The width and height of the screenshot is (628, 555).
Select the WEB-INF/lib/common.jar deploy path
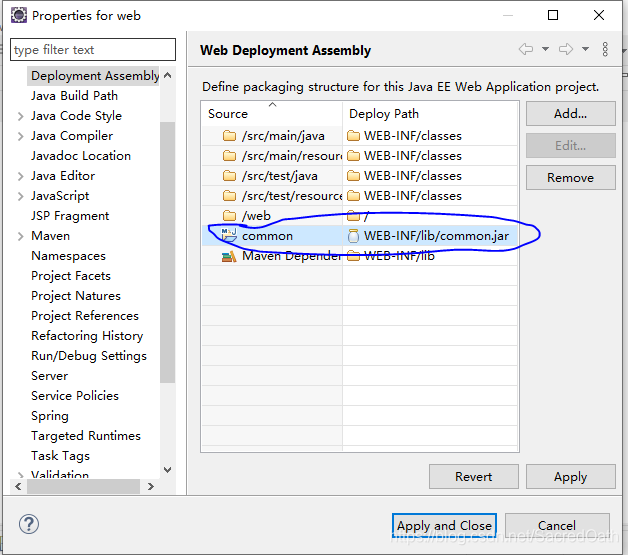coord(430,236)
